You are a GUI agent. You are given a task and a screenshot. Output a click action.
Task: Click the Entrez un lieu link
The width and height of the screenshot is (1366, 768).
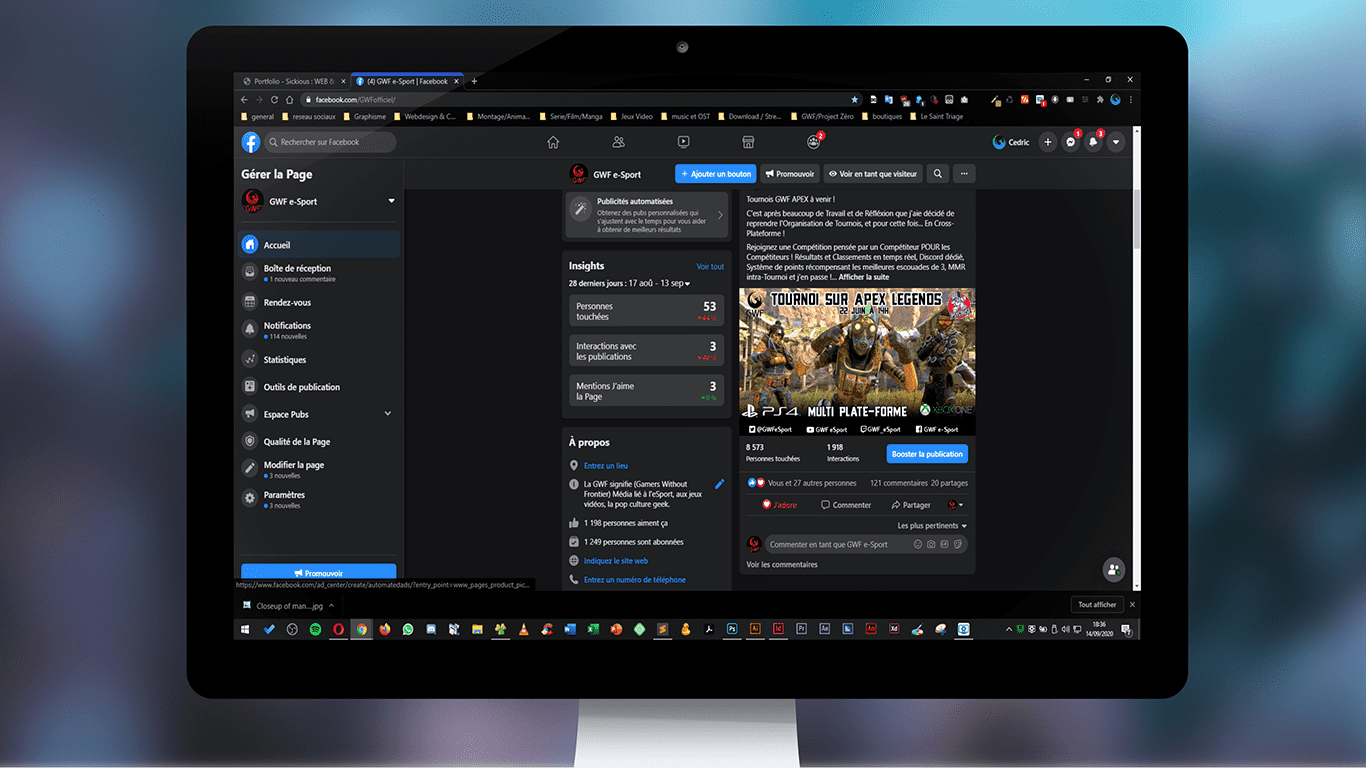(x=606, y=466)
